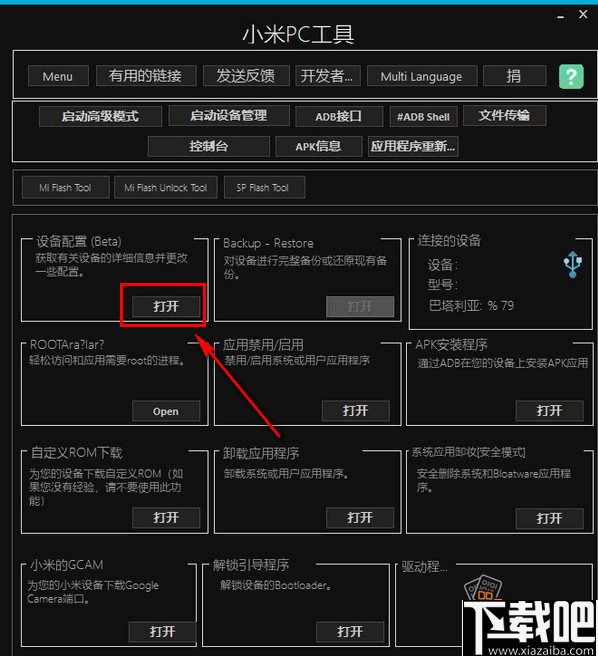Click 打开 under APK安装程序
598x656 pixels.
(x=549, y=411)
